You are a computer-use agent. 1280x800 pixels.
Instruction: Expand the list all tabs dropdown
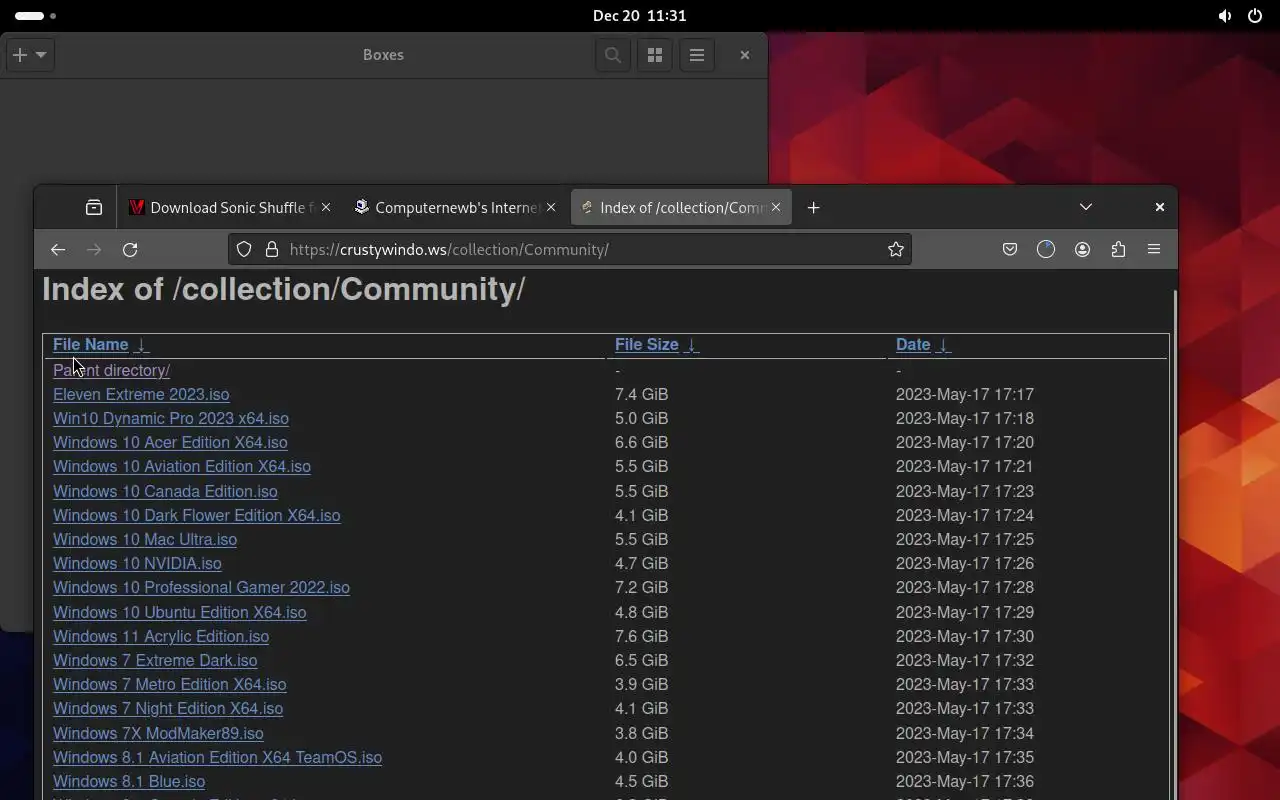click(1086, 207)
